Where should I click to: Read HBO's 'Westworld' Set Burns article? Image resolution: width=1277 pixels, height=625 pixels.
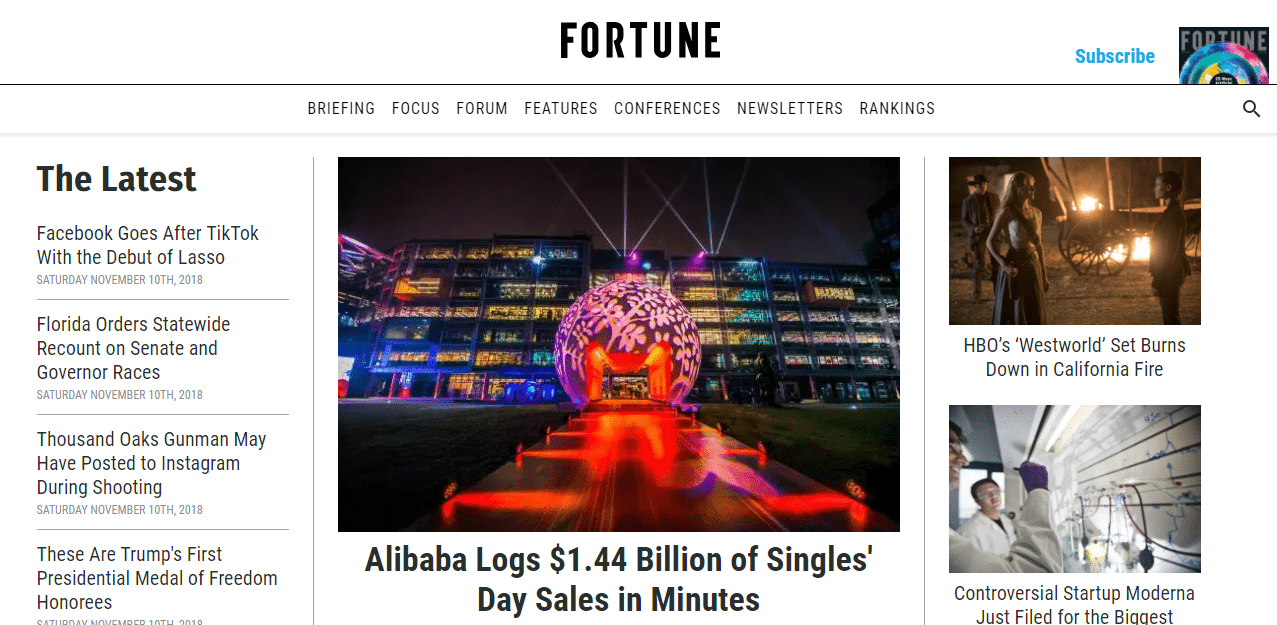tap(1074, 357)
